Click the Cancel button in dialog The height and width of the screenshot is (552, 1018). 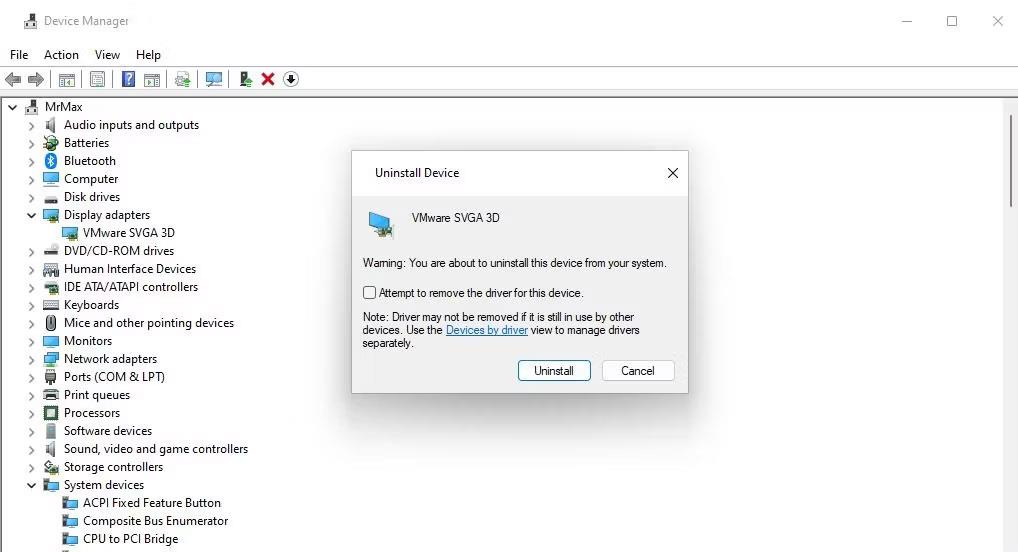coord(638,371)
